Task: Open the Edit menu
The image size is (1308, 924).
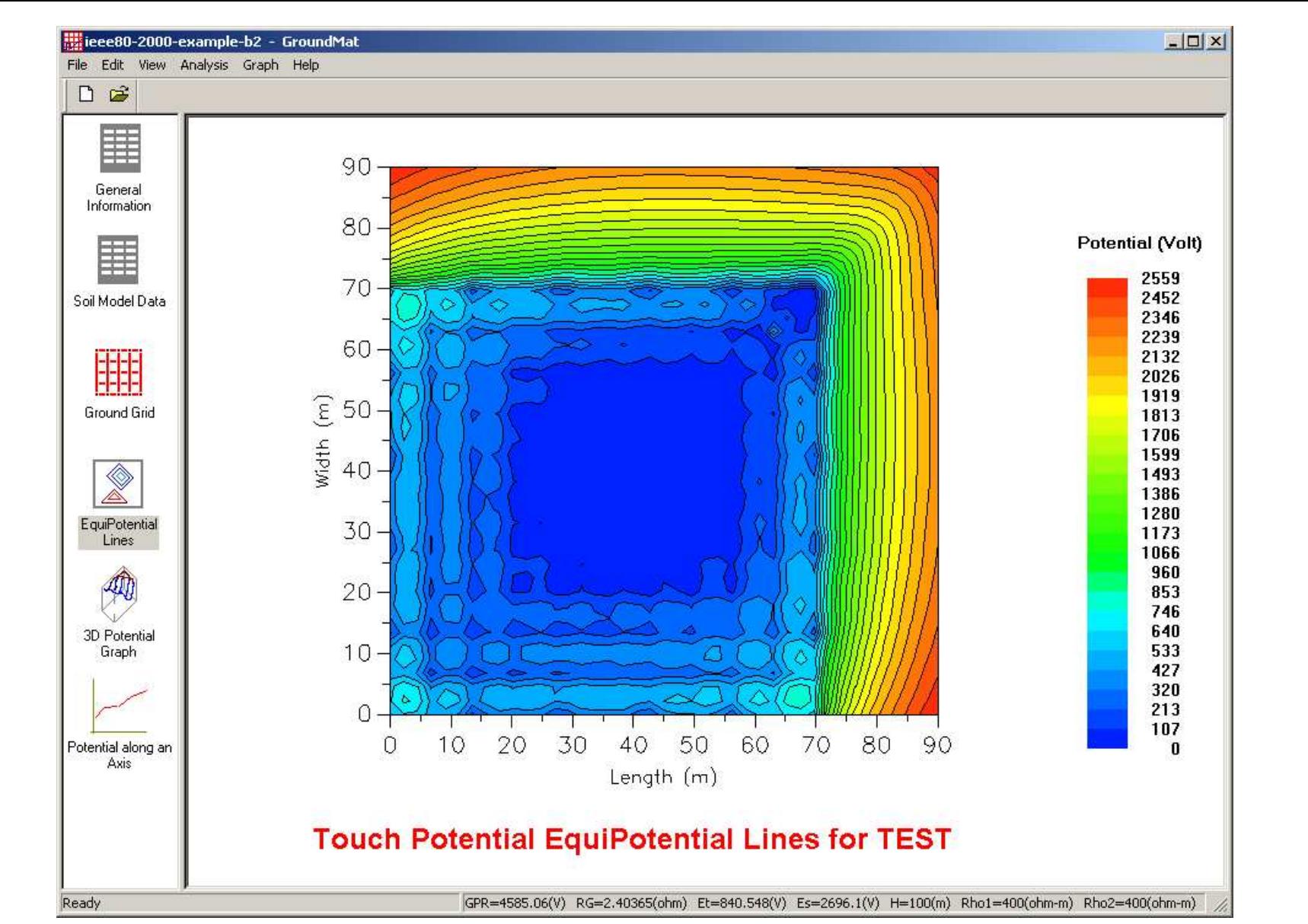Action: click(x=112, y=66)
